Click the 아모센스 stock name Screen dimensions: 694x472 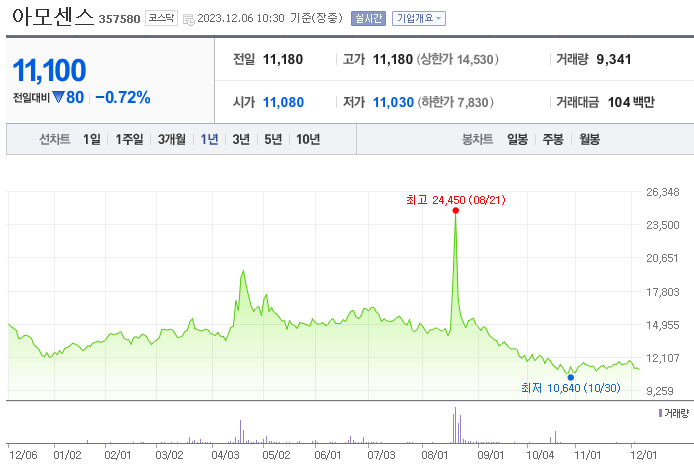(53, 17)
